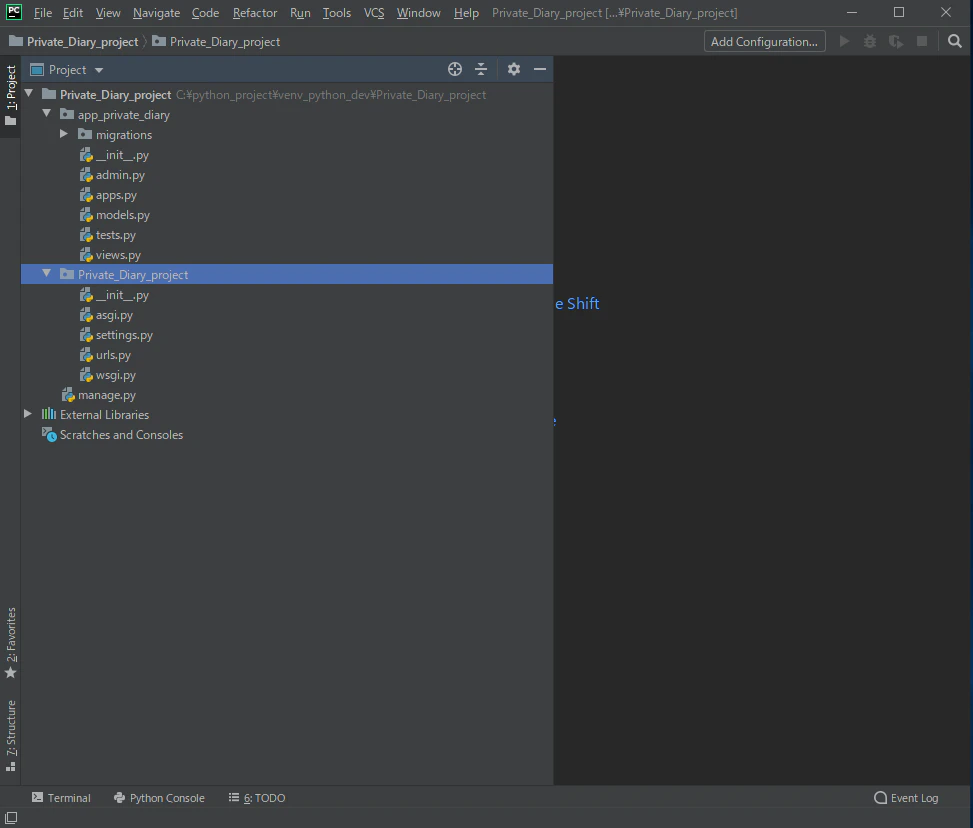Open the Python Console tool window
Viewport: 973px width, 828px height.
159,798
